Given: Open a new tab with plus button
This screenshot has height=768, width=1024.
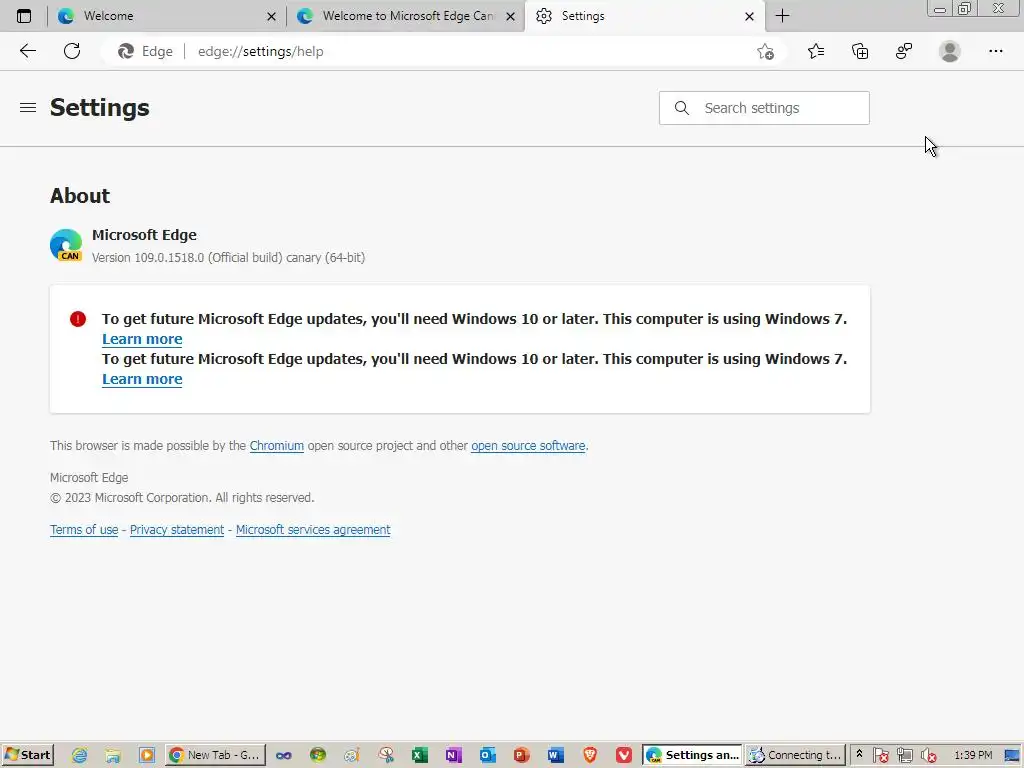Looking at the screenshot, I should coord(782,16).
